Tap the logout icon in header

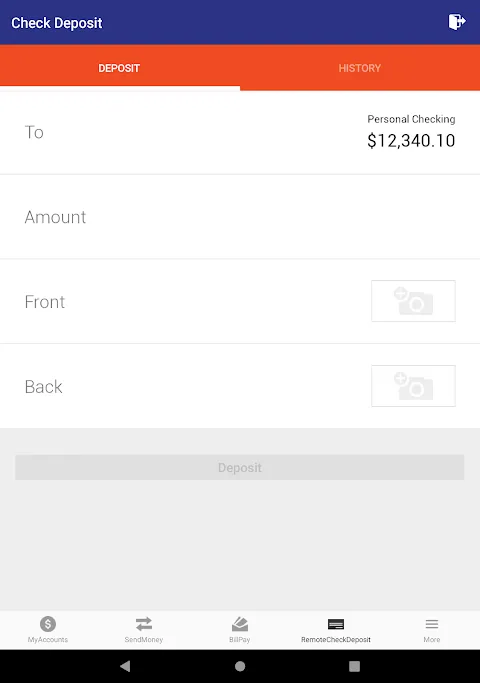pos(457,22)
